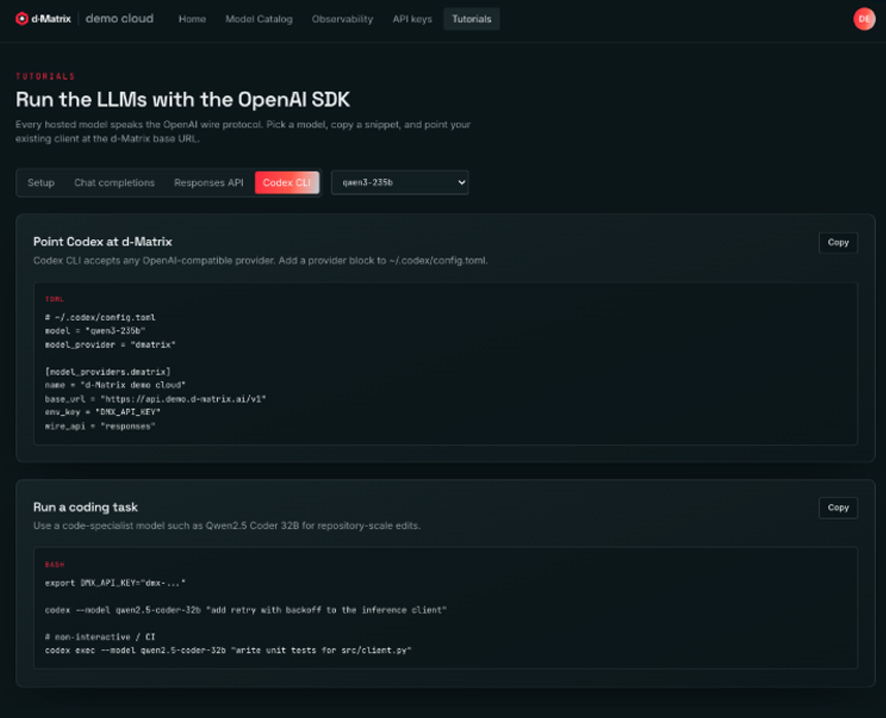Click the demo cloud title text
886x718 pixels.
coord(119,19)
